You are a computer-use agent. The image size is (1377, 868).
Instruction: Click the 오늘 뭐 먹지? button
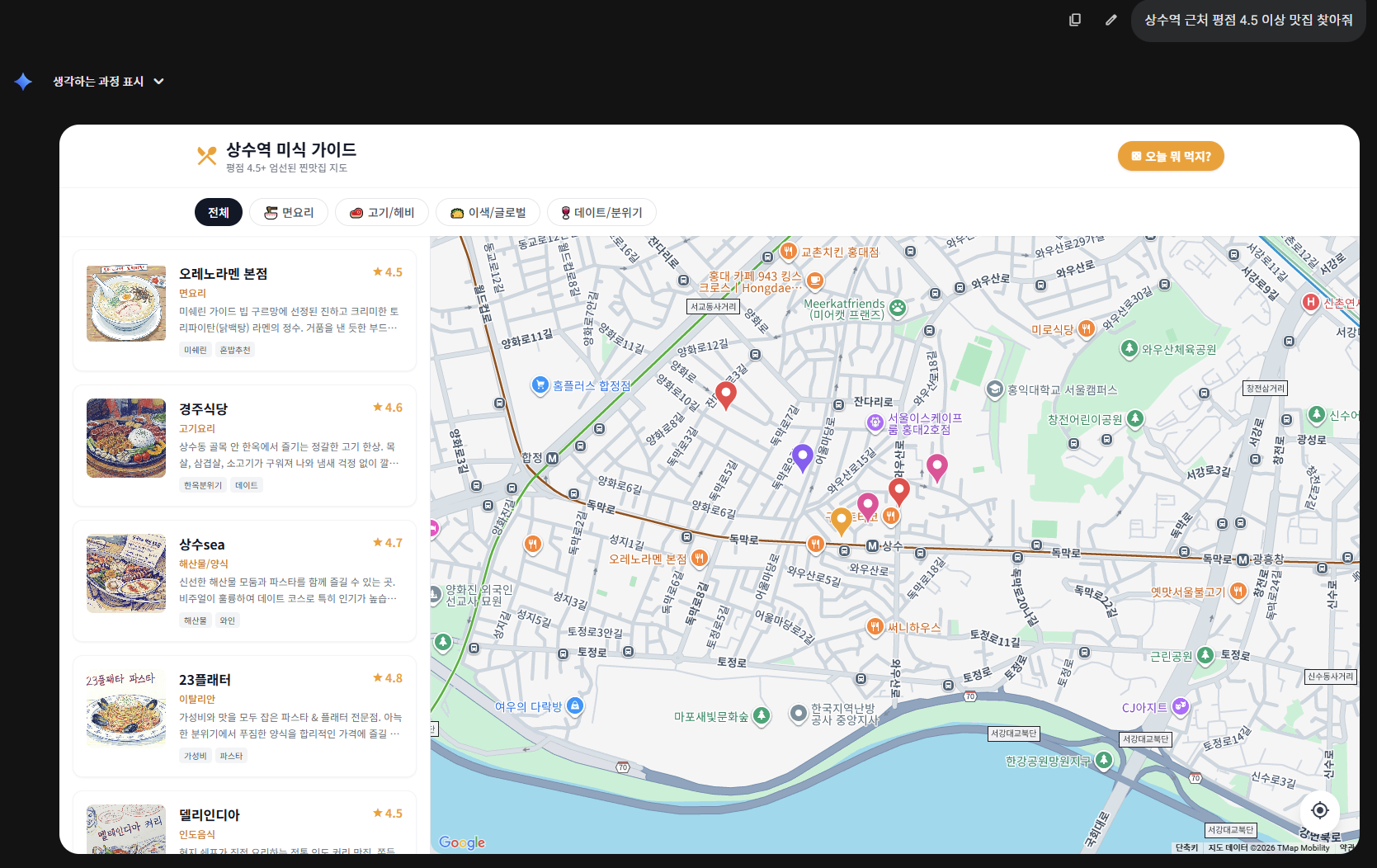pos(1171,156)
